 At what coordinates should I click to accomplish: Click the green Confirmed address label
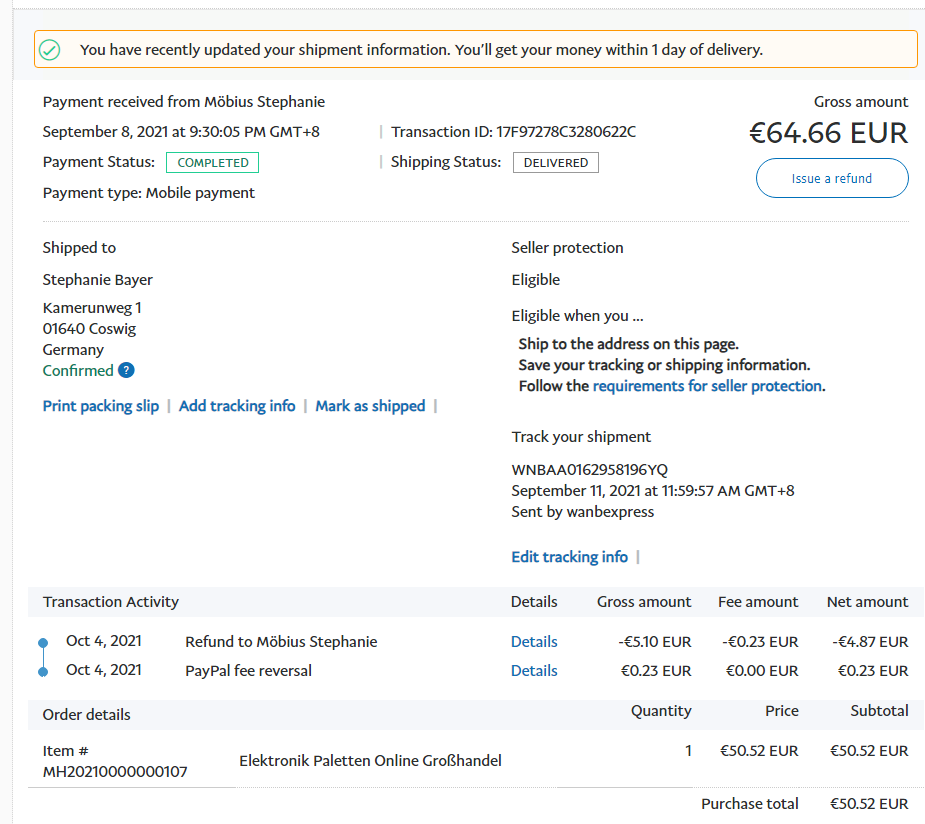[78, 371]
